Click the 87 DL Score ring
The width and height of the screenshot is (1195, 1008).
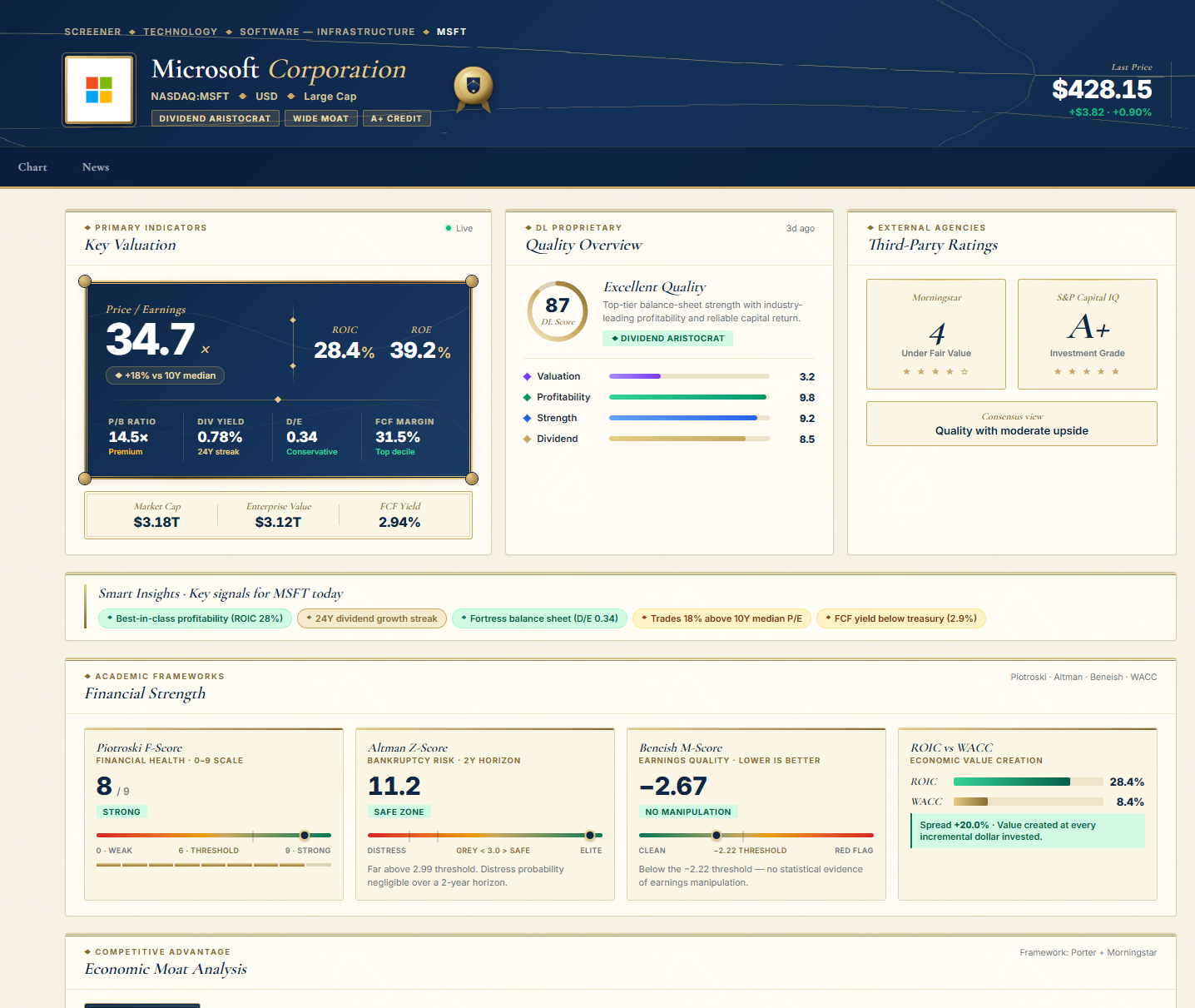click(558, 311)
